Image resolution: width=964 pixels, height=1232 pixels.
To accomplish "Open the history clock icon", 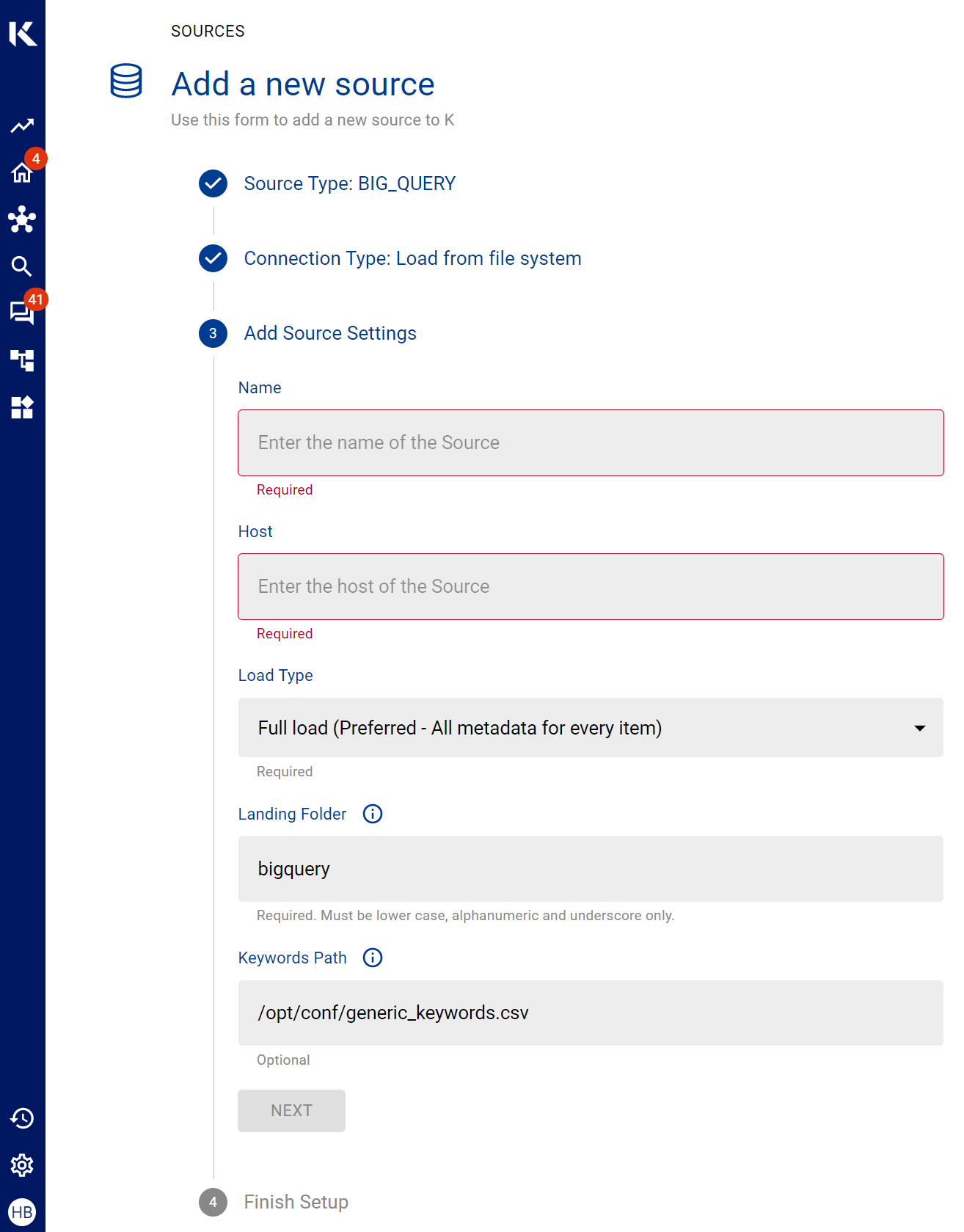I will tap(22, 1118).
